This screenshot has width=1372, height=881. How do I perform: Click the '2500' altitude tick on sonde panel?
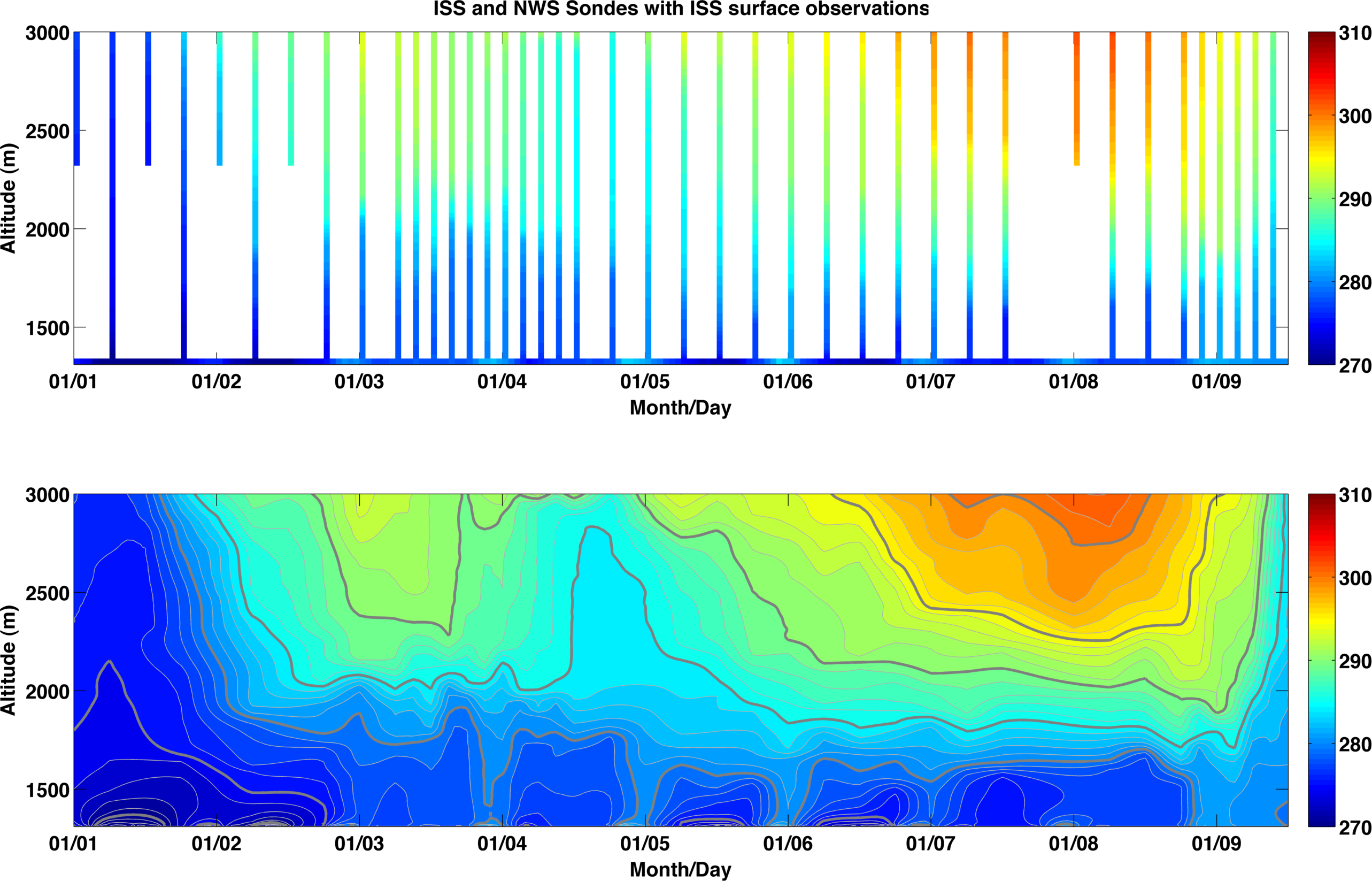pos(48,132)
